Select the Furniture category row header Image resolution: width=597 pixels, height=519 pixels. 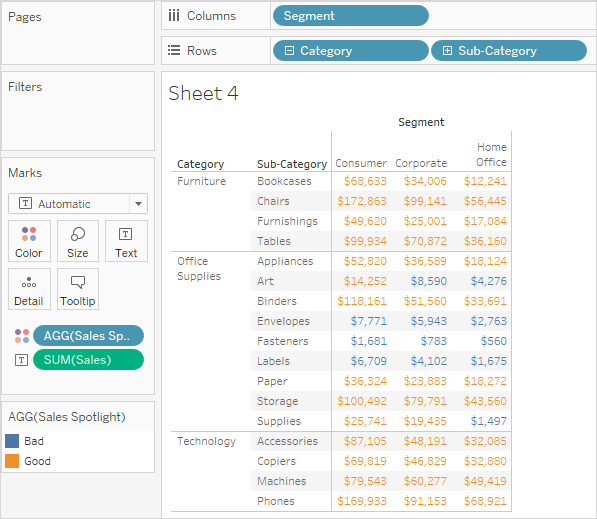click(201, 181)
